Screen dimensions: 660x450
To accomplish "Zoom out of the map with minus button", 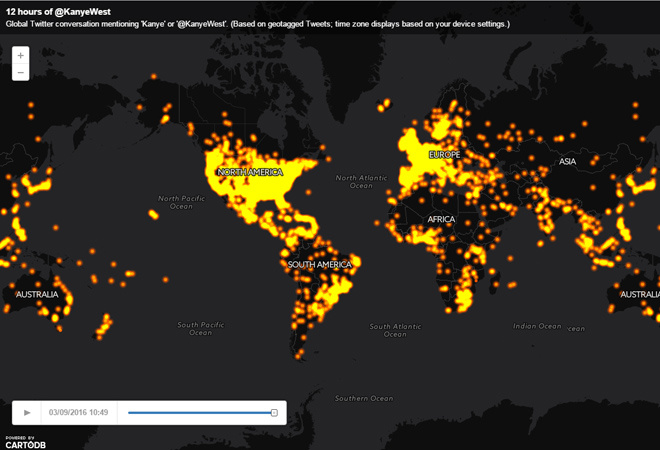I will click(20, 72).
